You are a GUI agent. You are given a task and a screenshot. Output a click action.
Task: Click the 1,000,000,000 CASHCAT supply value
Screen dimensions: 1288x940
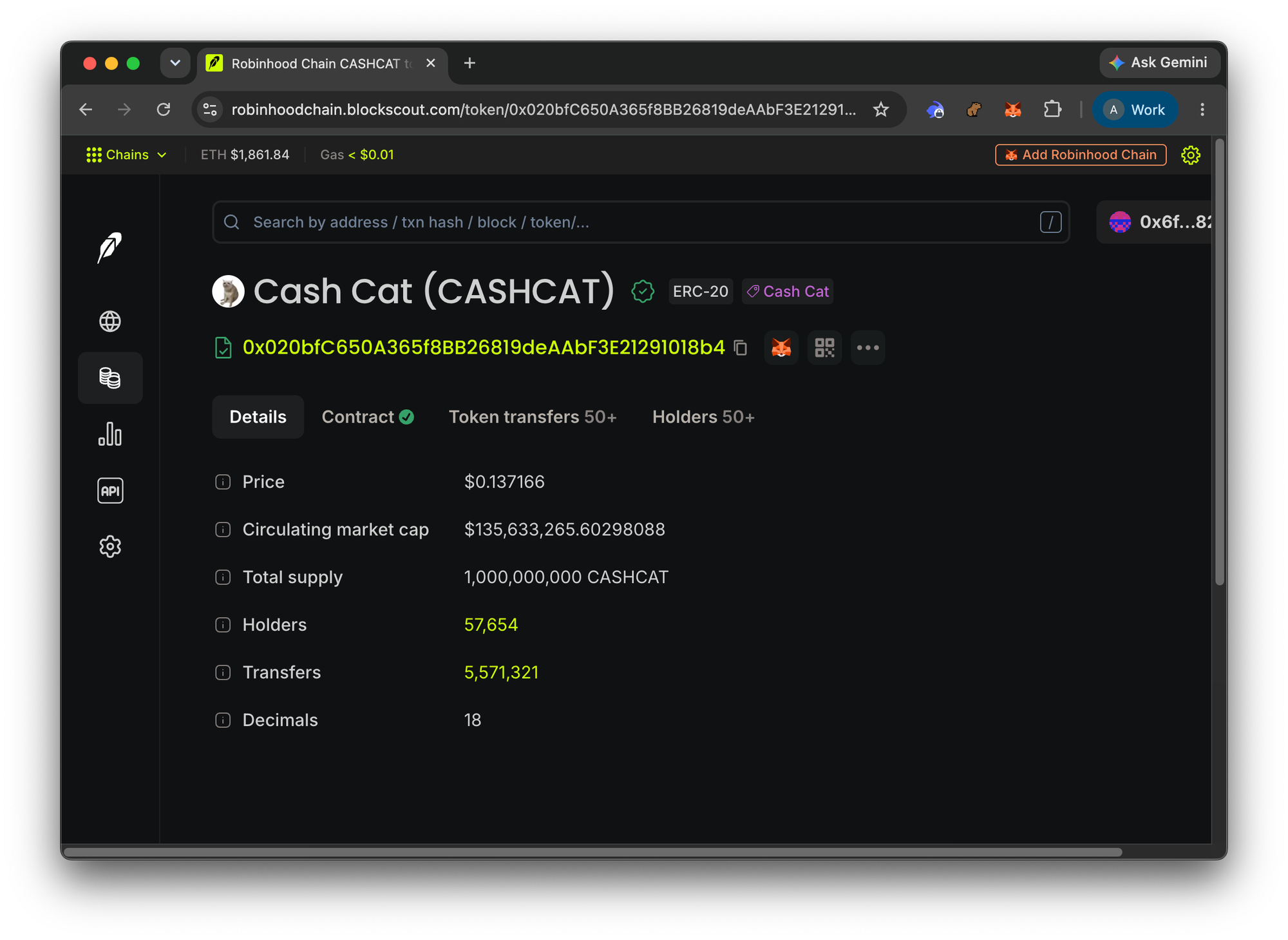tap(566, 577)
